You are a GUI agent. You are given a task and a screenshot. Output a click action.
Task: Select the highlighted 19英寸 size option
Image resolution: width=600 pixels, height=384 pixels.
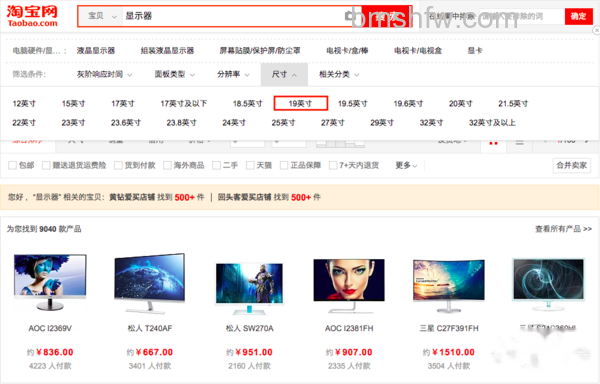coord(301,103)
